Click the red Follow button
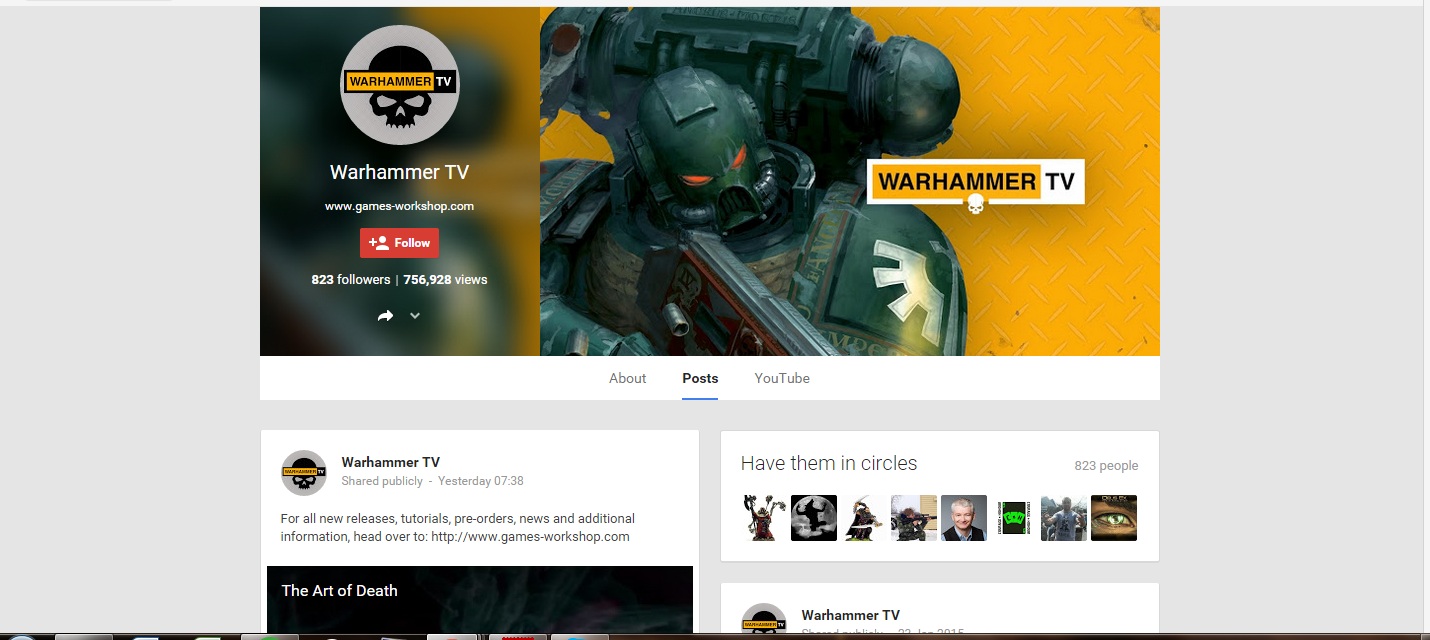This screenshot has width=1430, height=640. click(399, 243)
